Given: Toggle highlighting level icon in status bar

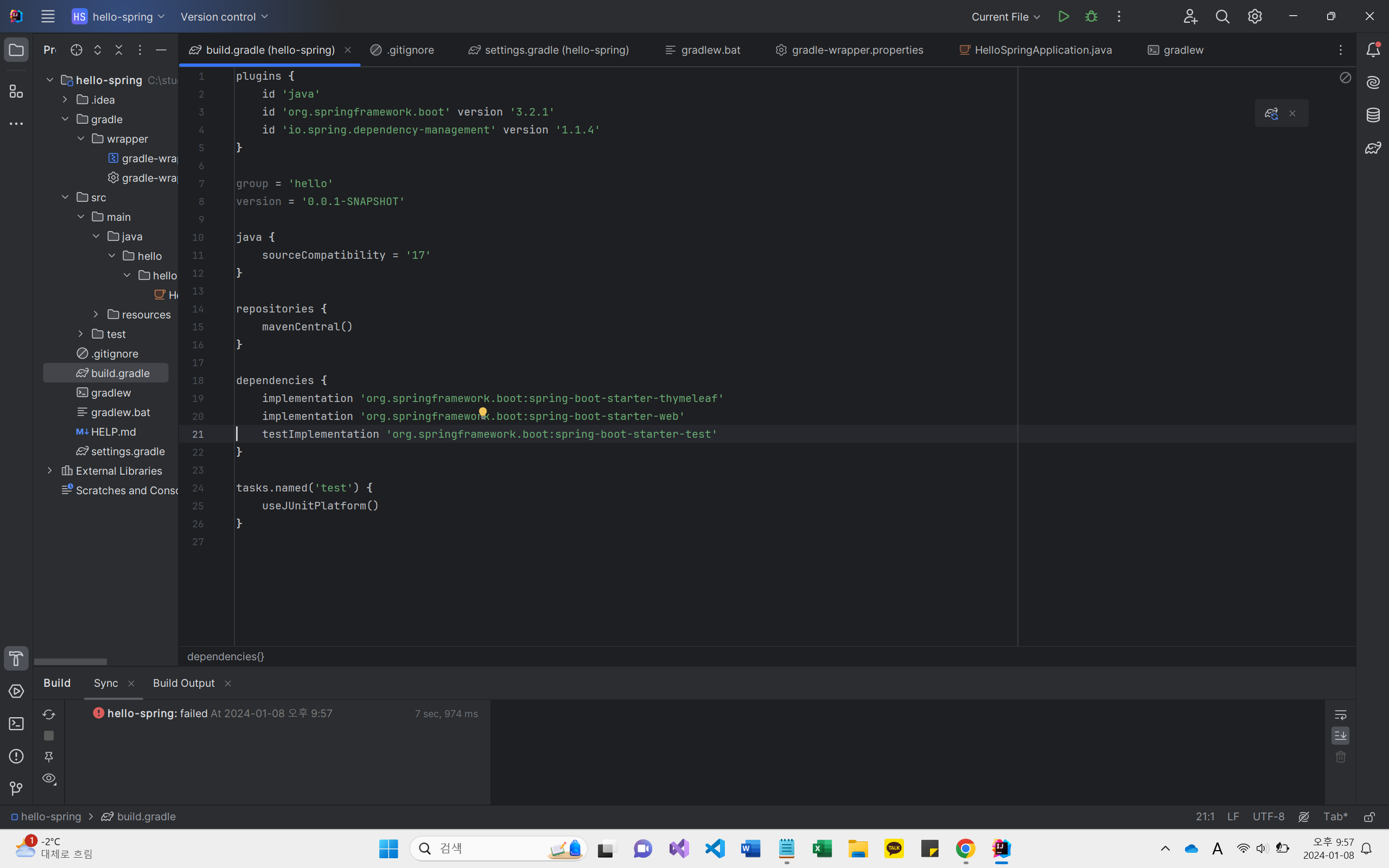Looking at the screenshot, I should (1304, 816).
